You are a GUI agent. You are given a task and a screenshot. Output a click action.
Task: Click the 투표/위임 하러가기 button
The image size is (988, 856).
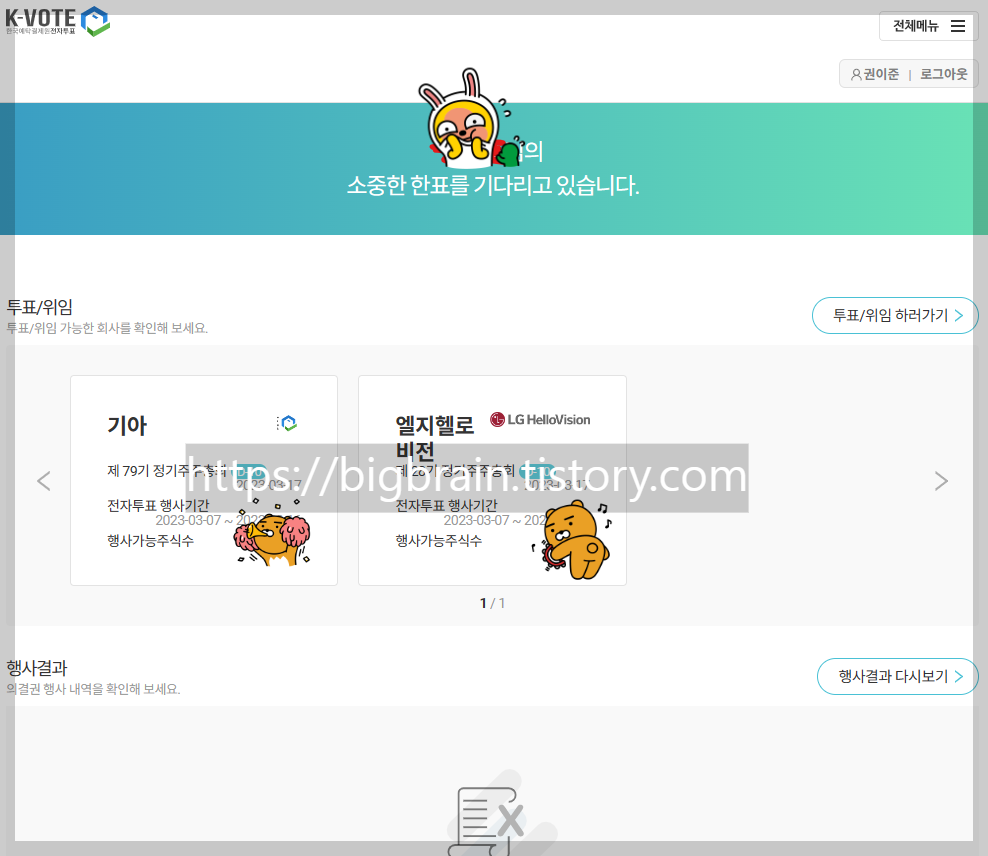point(895,316)
